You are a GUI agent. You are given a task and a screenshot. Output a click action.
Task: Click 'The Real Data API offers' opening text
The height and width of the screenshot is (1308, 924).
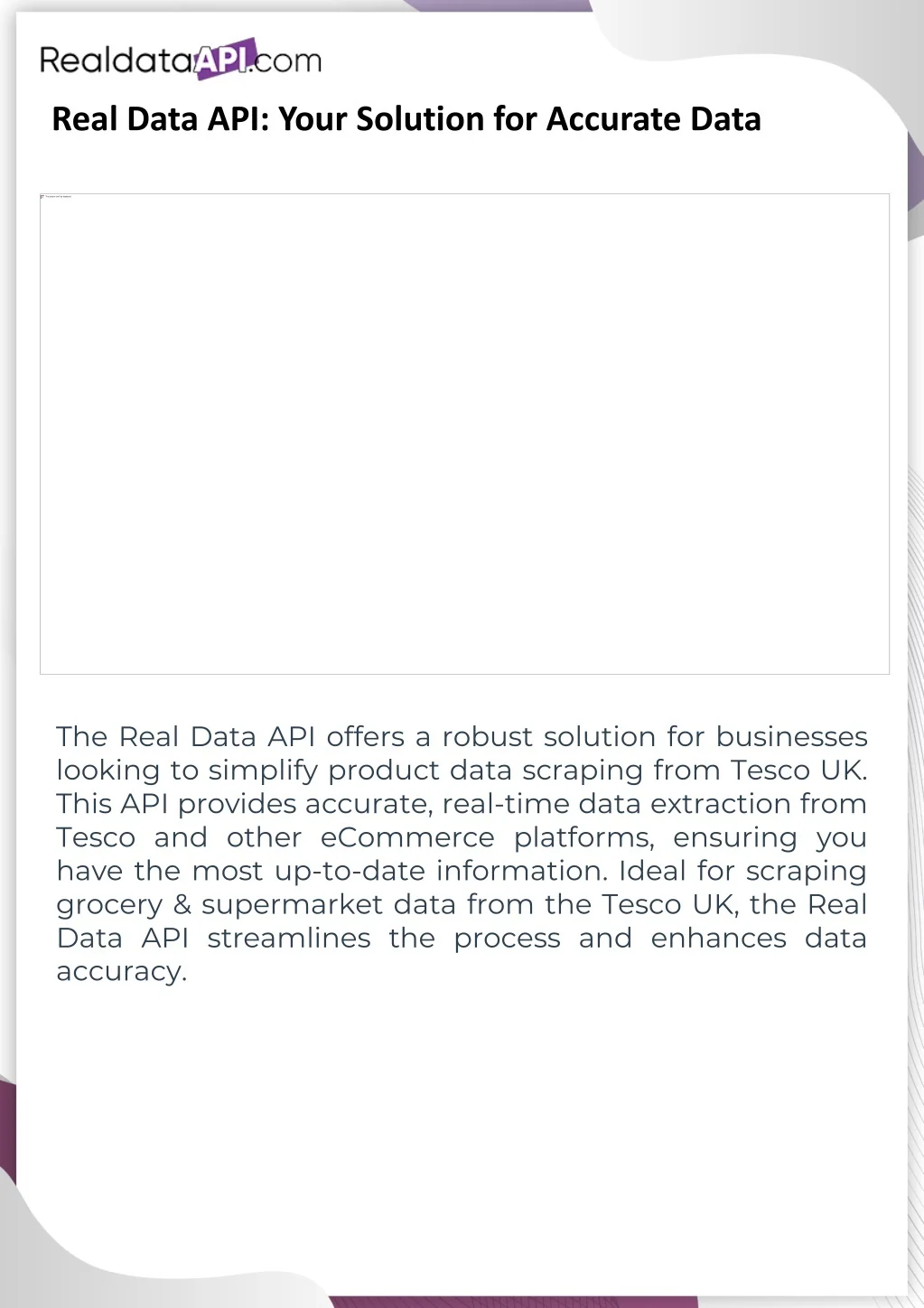click(x=230, y=737)
